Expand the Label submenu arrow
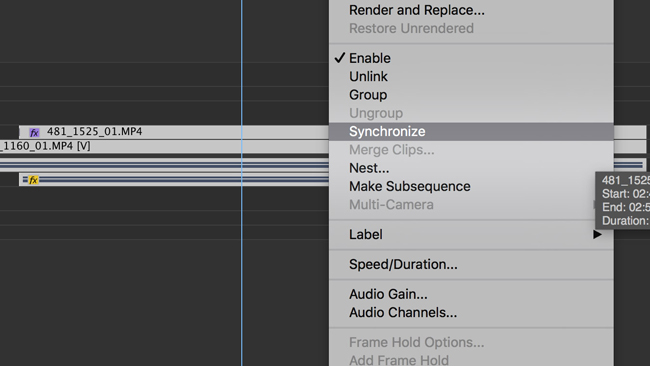 coord(597,234)
